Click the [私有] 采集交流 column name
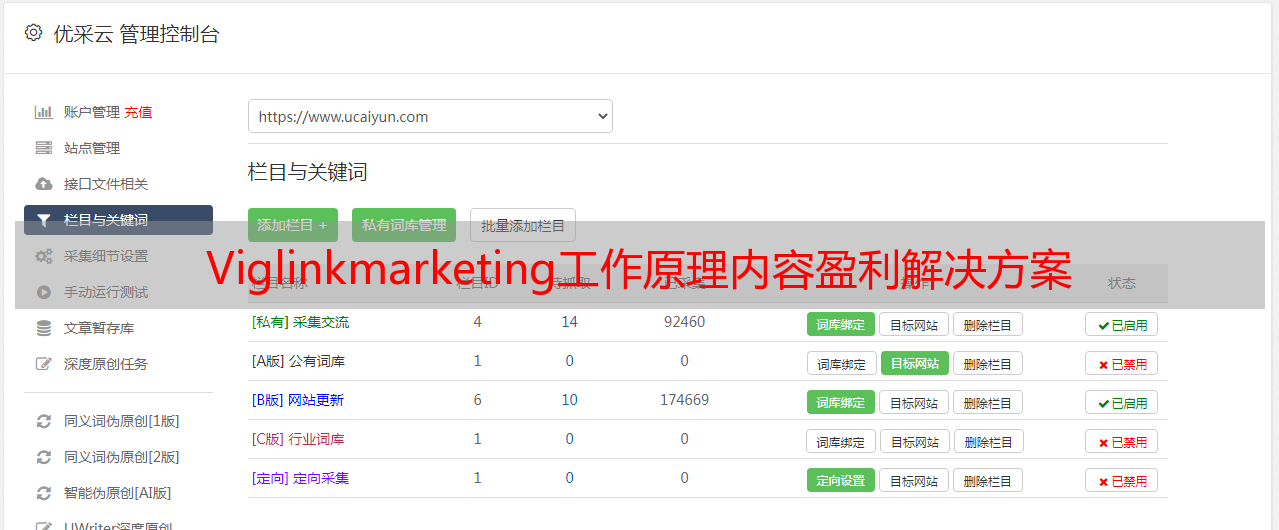The height and width of the screenshot is (530, 1279). (300, 322)
